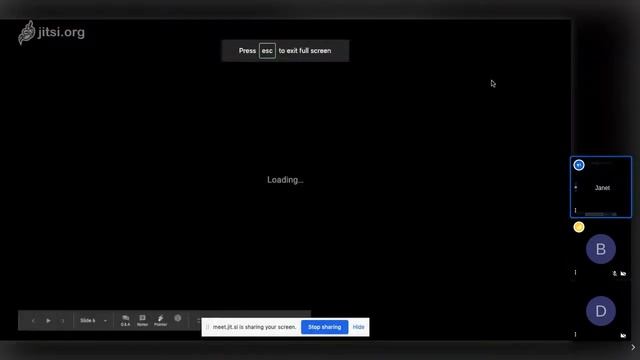Click muted microphone icon on B's tile
Image resolution: width=640 pixels, height=360 pixels.
click(615, 273)
